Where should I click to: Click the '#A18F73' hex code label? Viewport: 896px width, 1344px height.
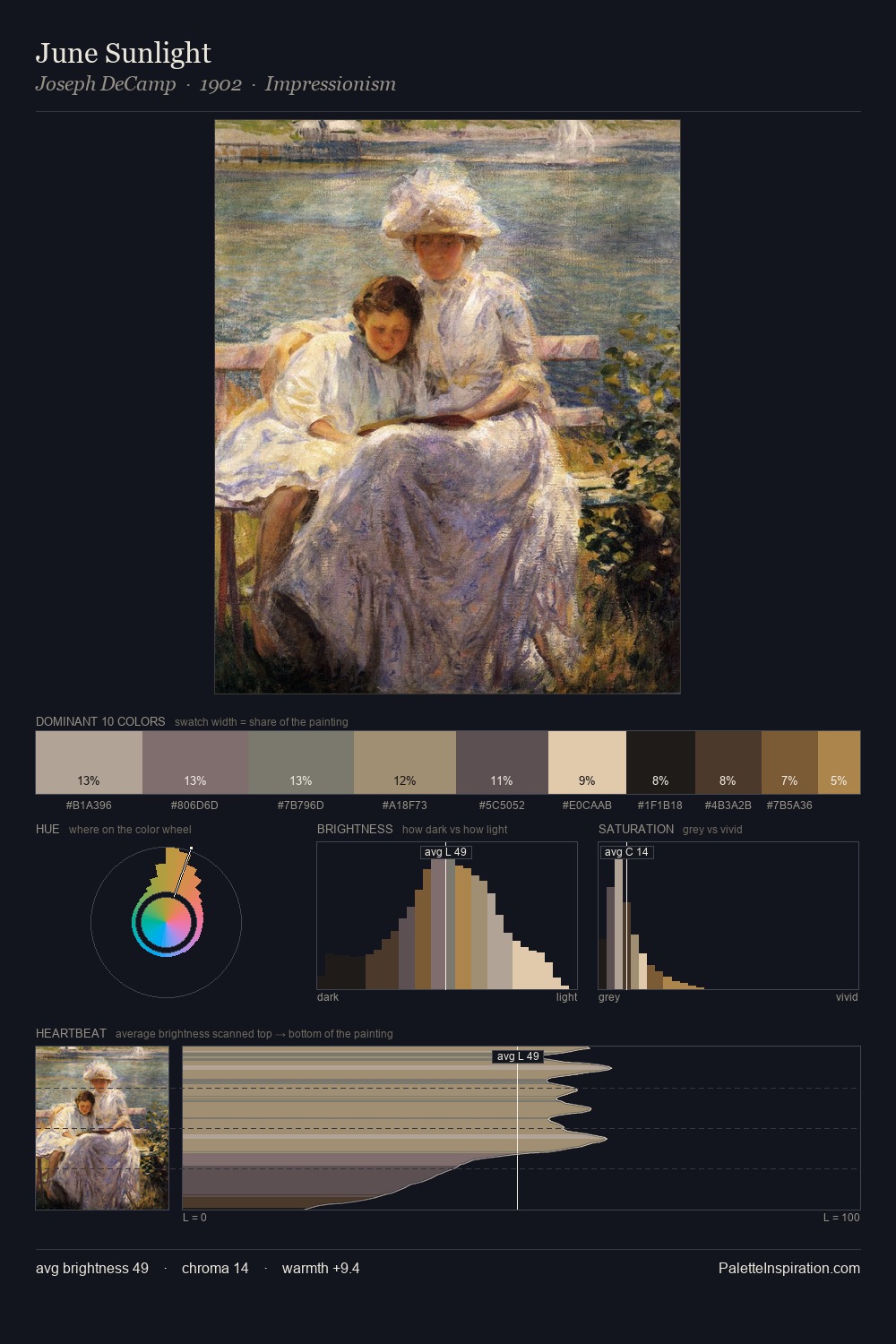[x=405, y=805]
